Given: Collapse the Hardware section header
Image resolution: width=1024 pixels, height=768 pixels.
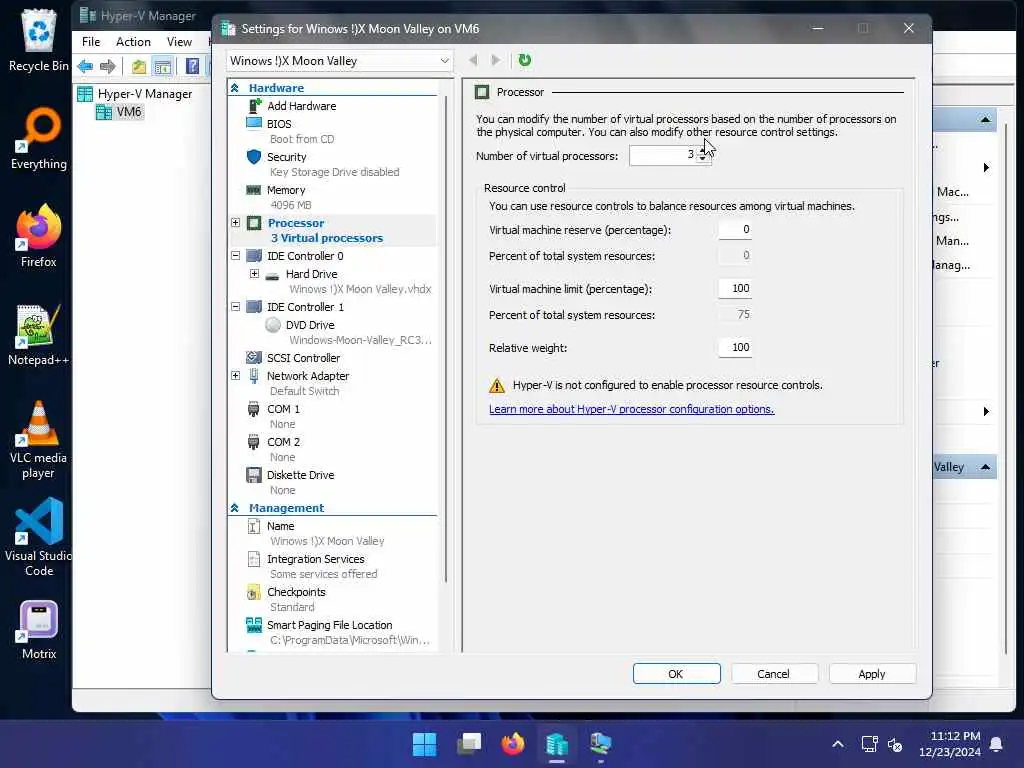Looking at the screenshot, I should tap(235, 88).
